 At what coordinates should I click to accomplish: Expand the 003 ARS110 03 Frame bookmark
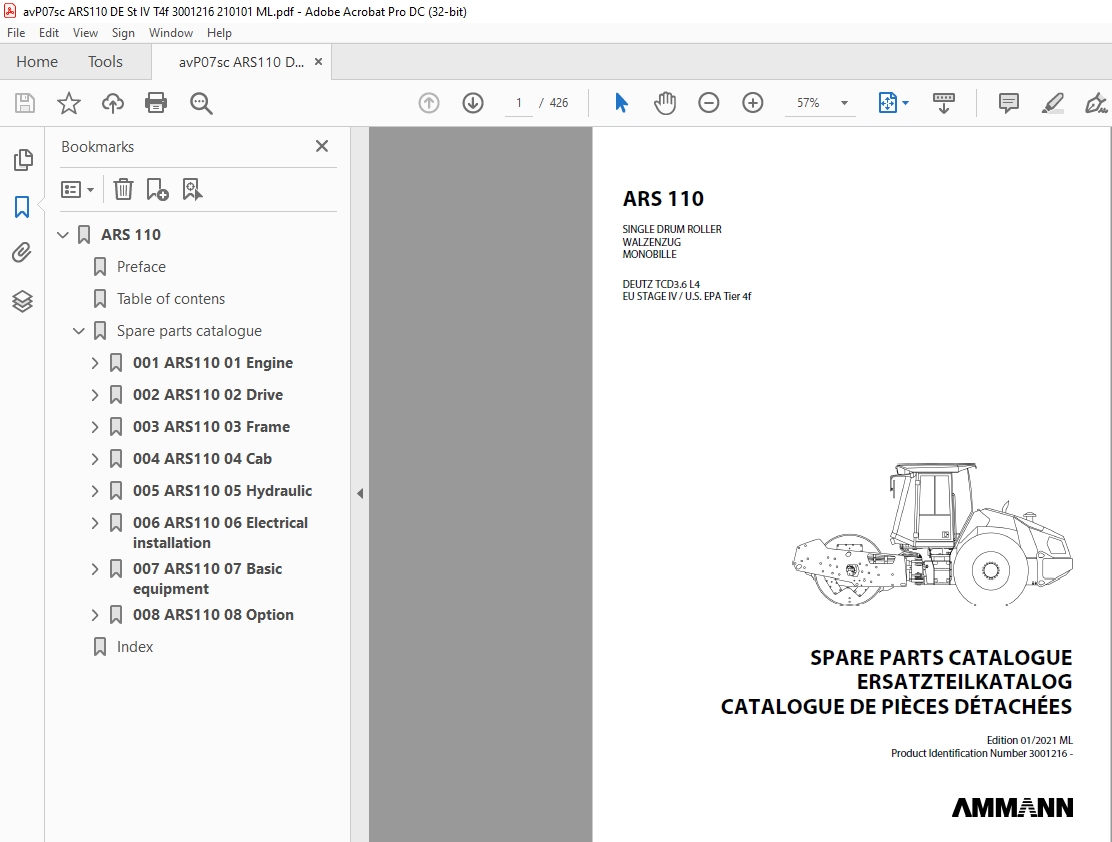coord(95,427)
